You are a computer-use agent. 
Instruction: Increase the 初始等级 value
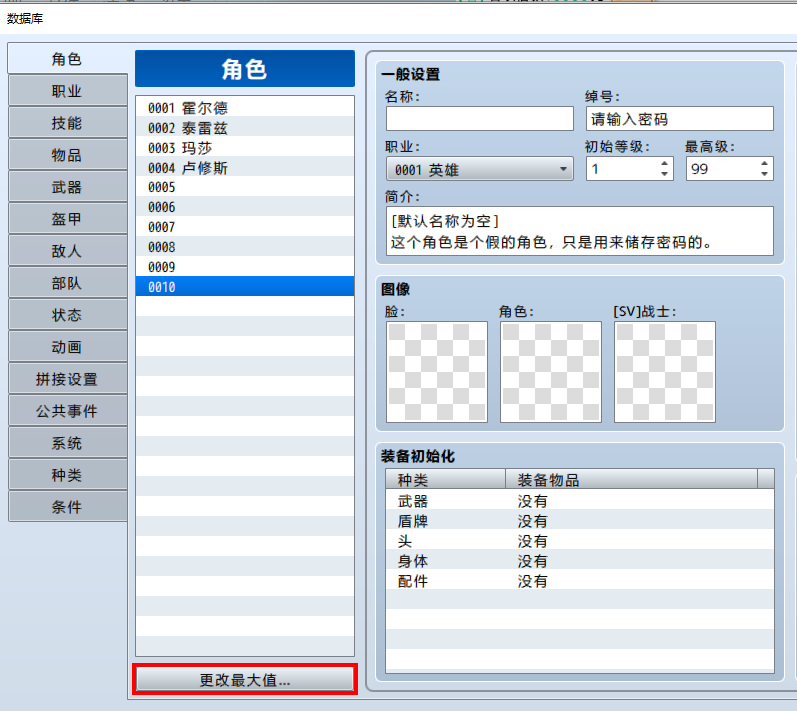tap(664, 164)
